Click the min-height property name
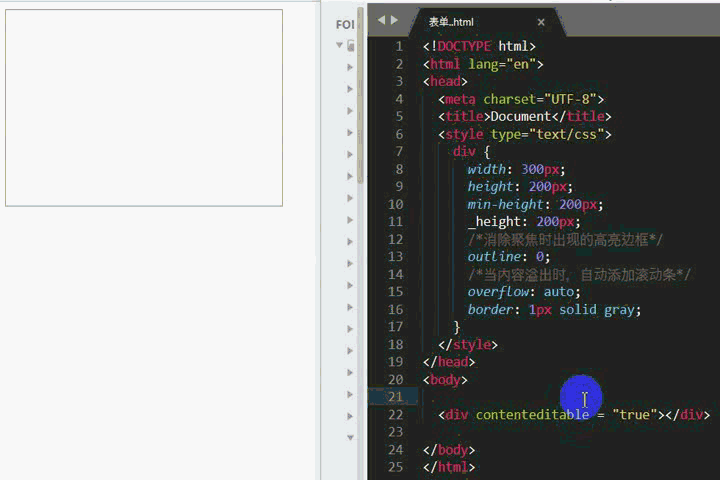Screen dimensions: 720x480 pos(505,204)
